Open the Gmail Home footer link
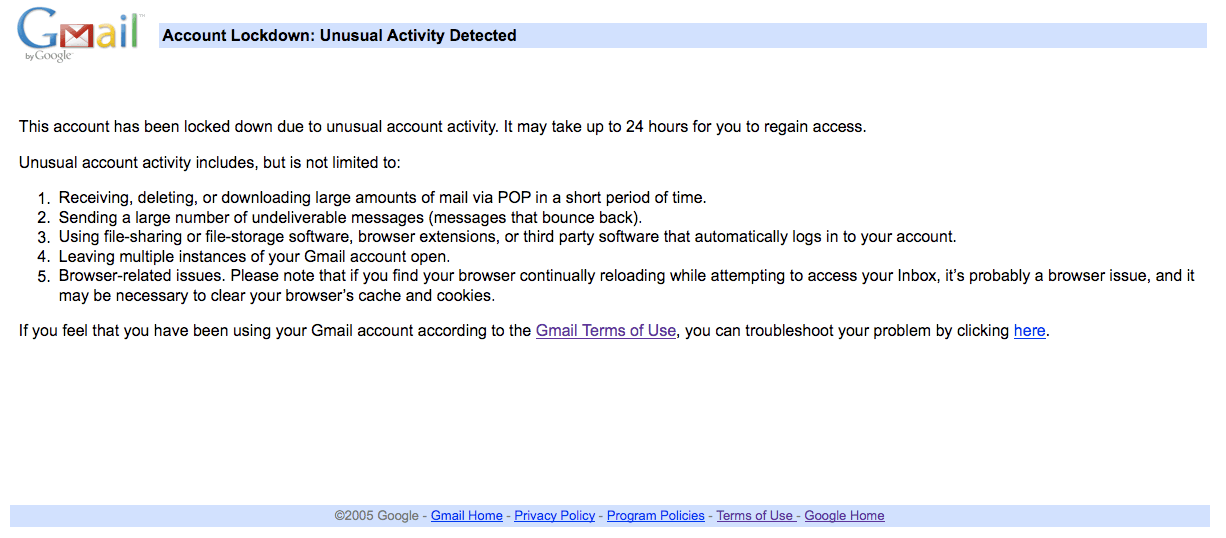Image resolution: width=1226 pixels, height=538 pixels. 467,516
